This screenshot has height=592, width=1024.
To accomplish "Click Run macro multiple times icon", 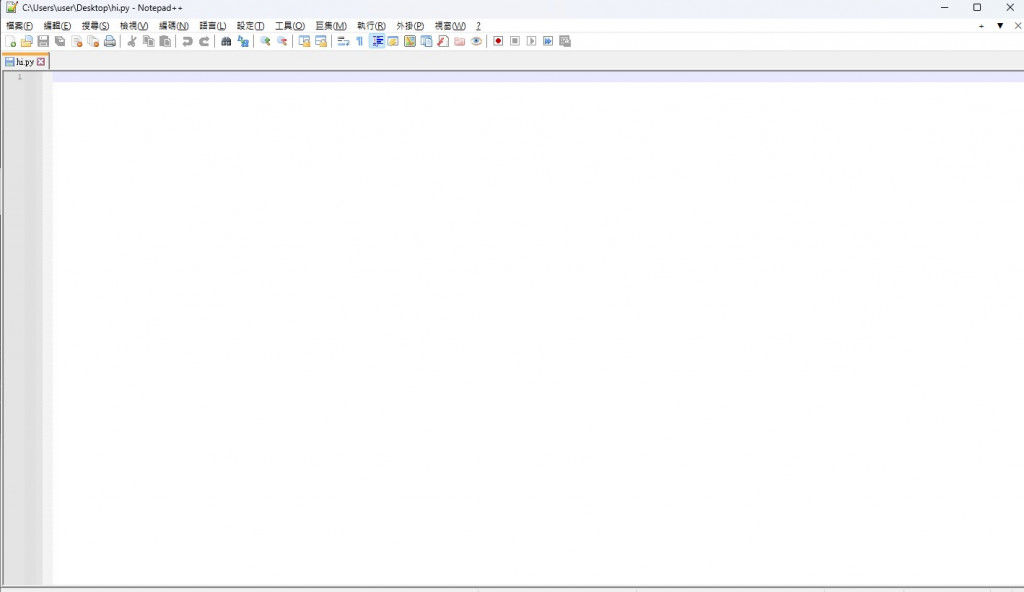I will 548,41.
